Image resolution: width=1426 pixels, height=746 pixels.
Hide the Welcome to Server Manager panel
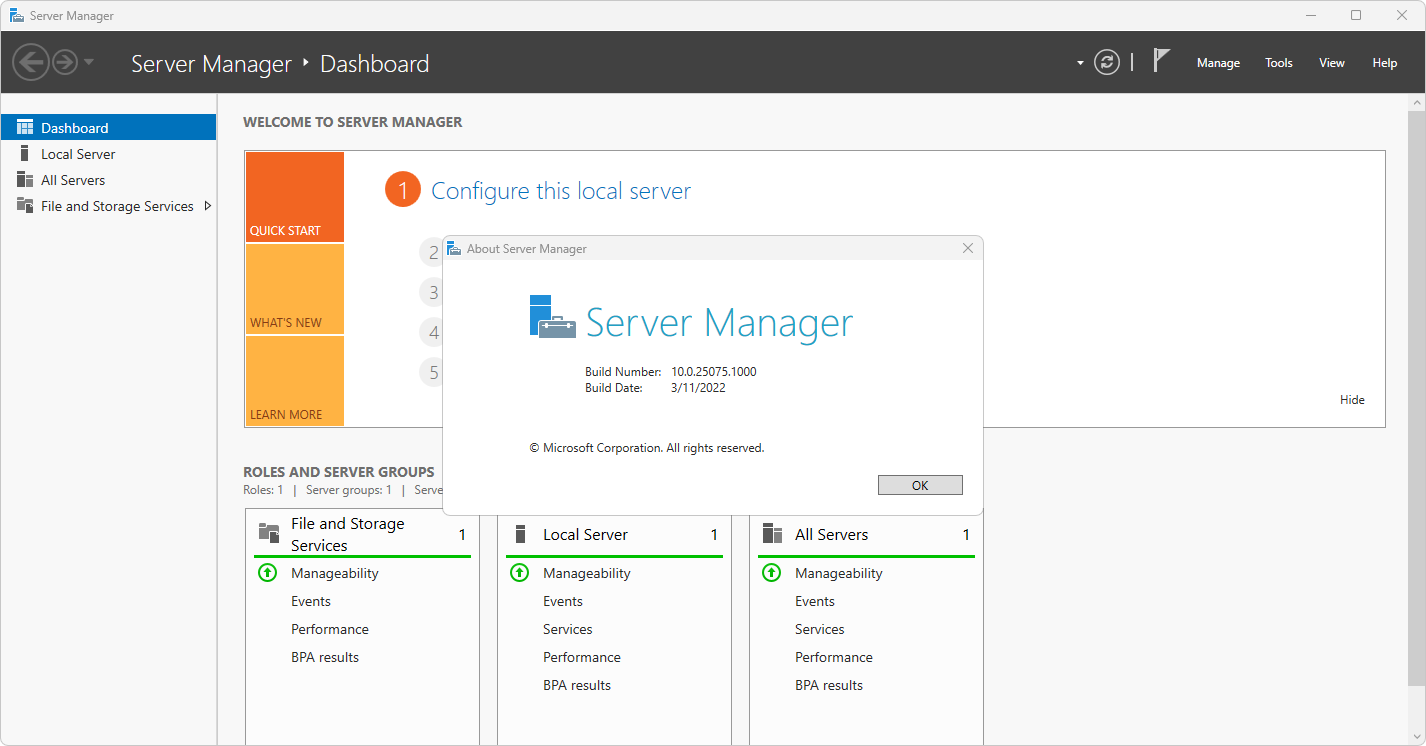tap(1351, 399)
